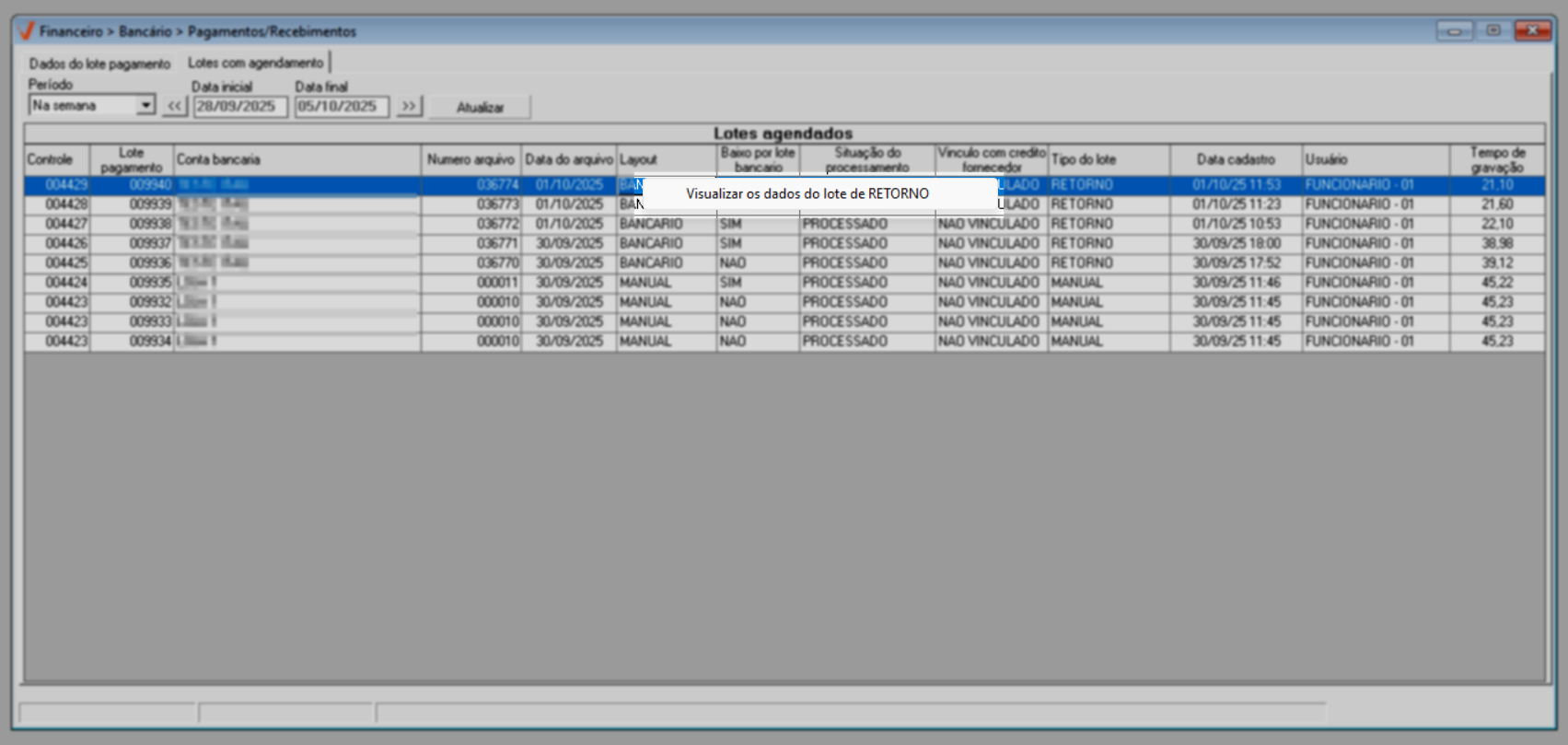Click the Atualizar button
The width and height of the screenshot is (1568, 745).
pos(481,107)
